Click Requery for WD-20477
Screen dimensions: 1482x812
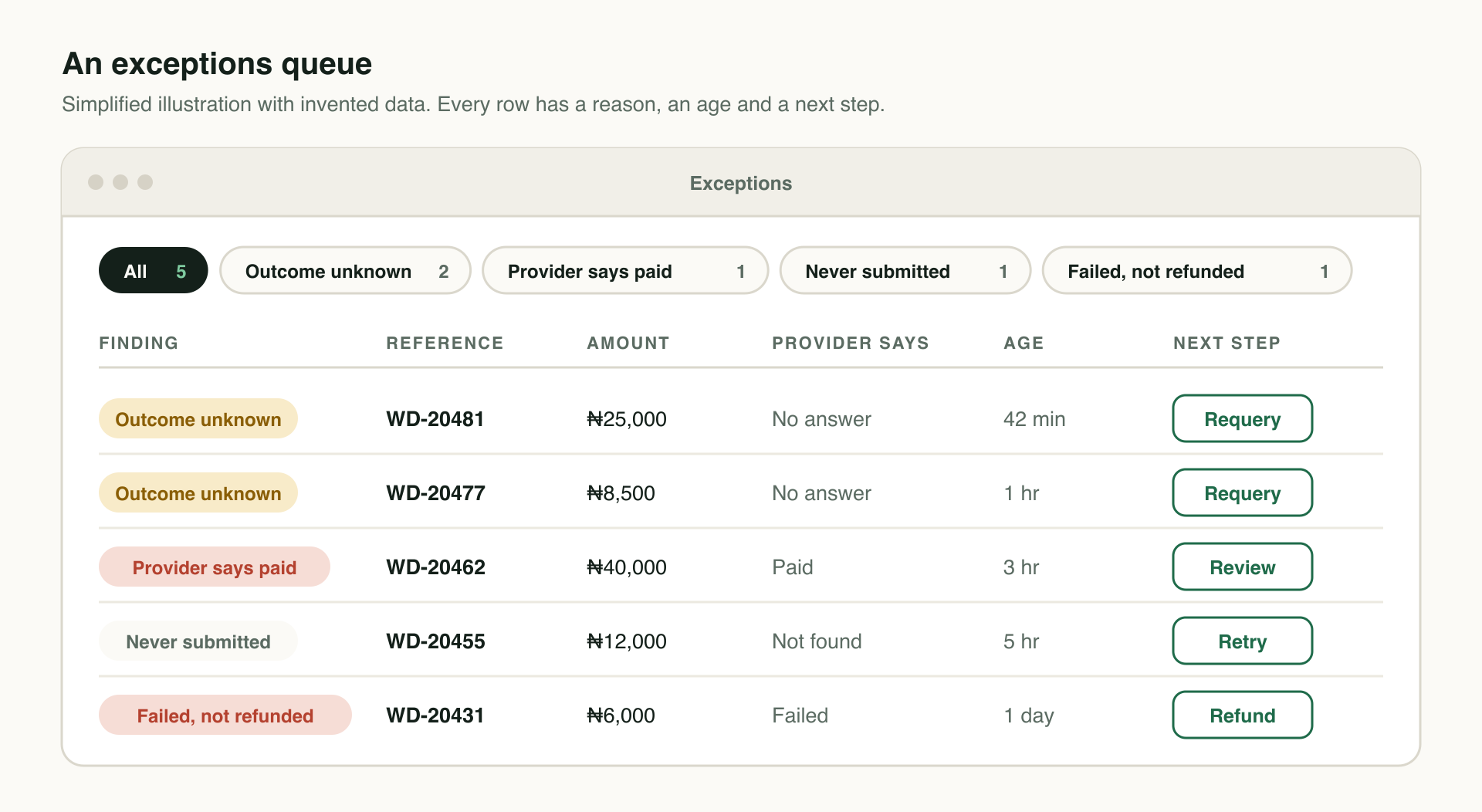point(1242,493)
